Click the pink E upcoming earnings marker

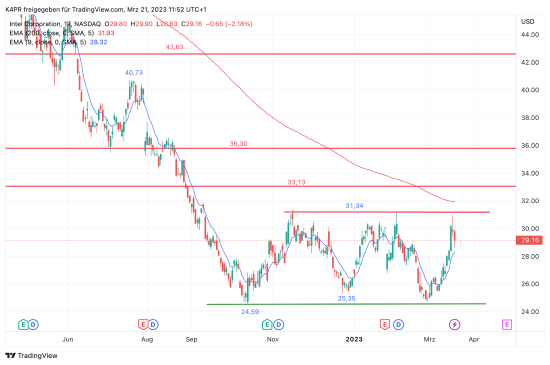coord(507,325)
